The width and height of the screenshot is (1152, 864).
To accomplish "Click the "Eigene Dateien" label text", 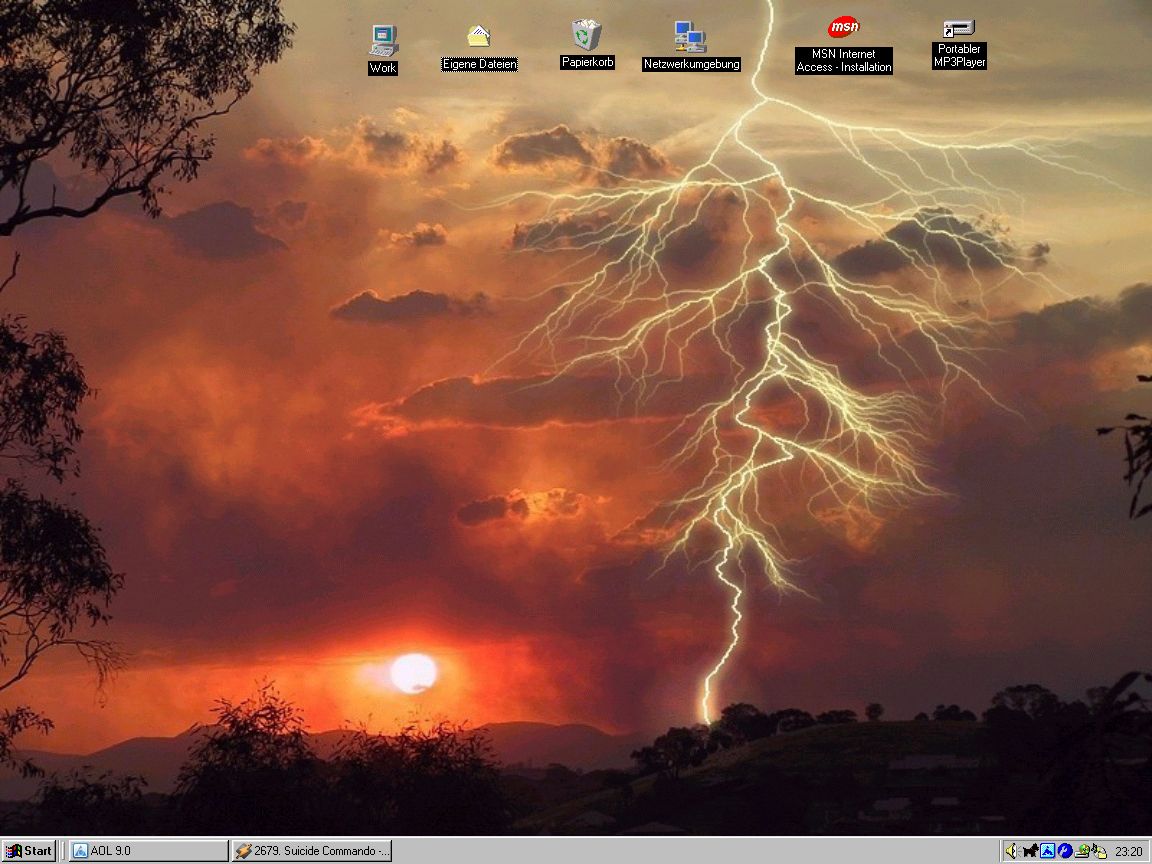I will (x=480, y=65).
